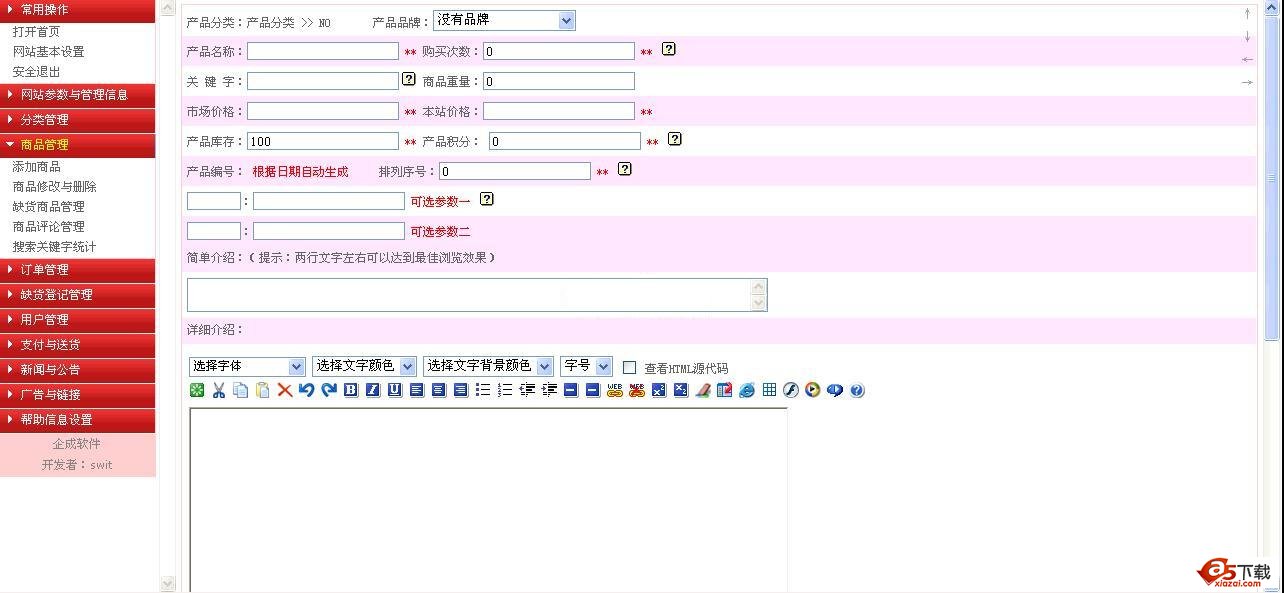Screen dimensions: 1284x593
Task: Open the 新闻与公告 sidebar menu
Action: pos(77,370)
